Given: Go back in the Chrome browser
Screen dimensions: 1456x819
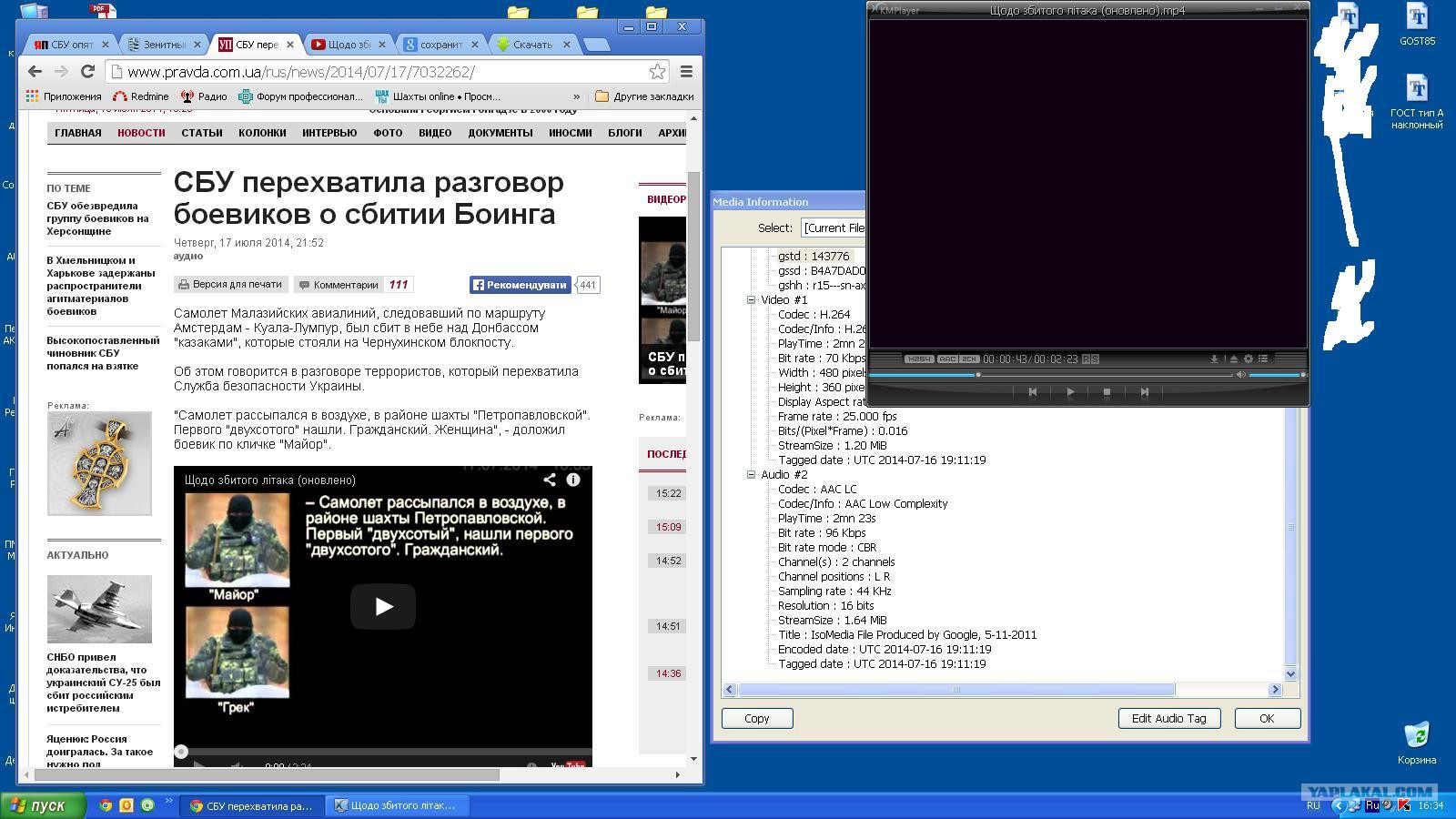Looking at the screenshot, I should point(35,72).
